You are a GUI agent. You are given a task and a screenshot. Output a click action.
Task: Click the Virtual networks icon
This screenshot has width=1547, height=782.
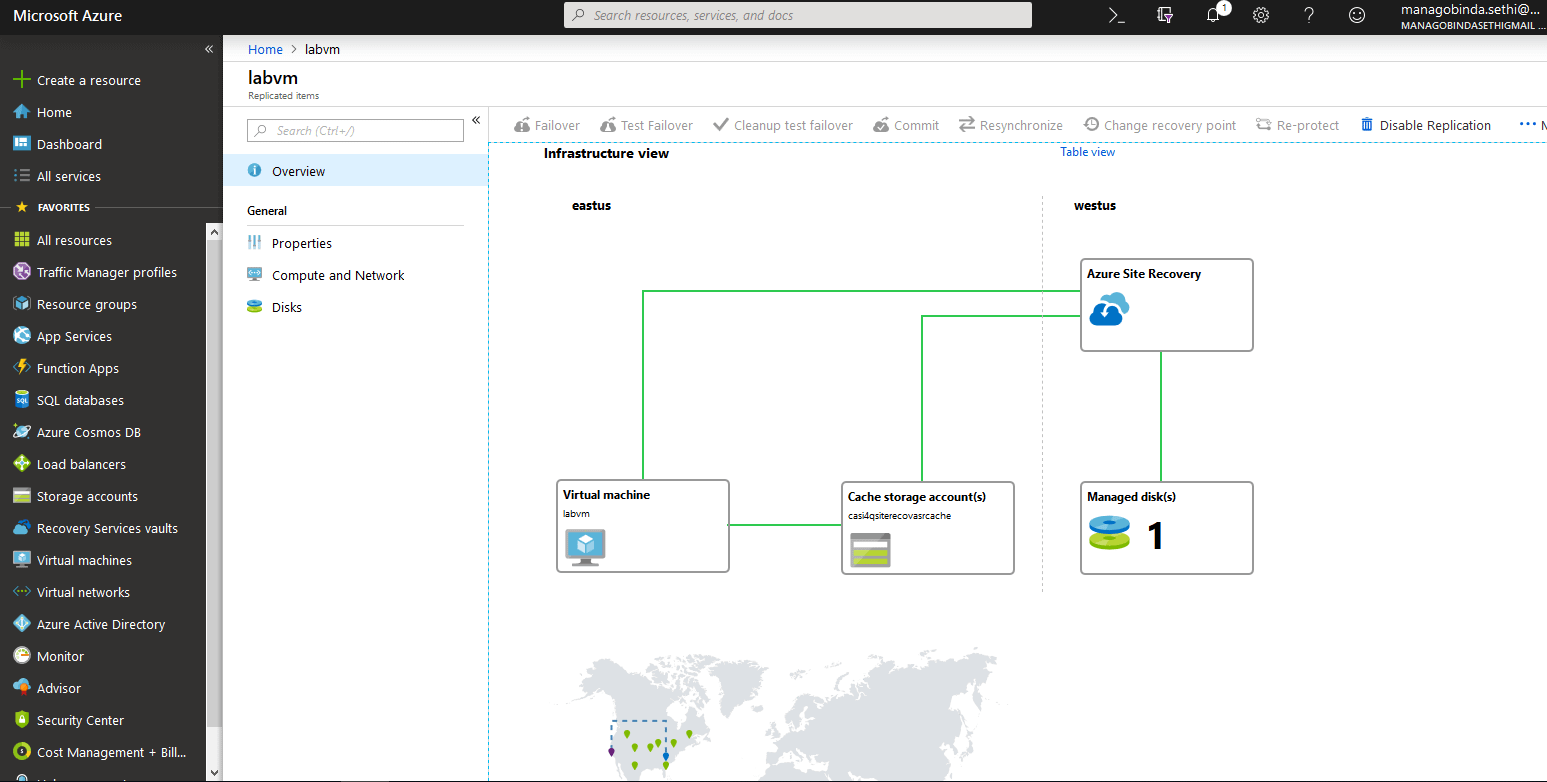(21, 592)
